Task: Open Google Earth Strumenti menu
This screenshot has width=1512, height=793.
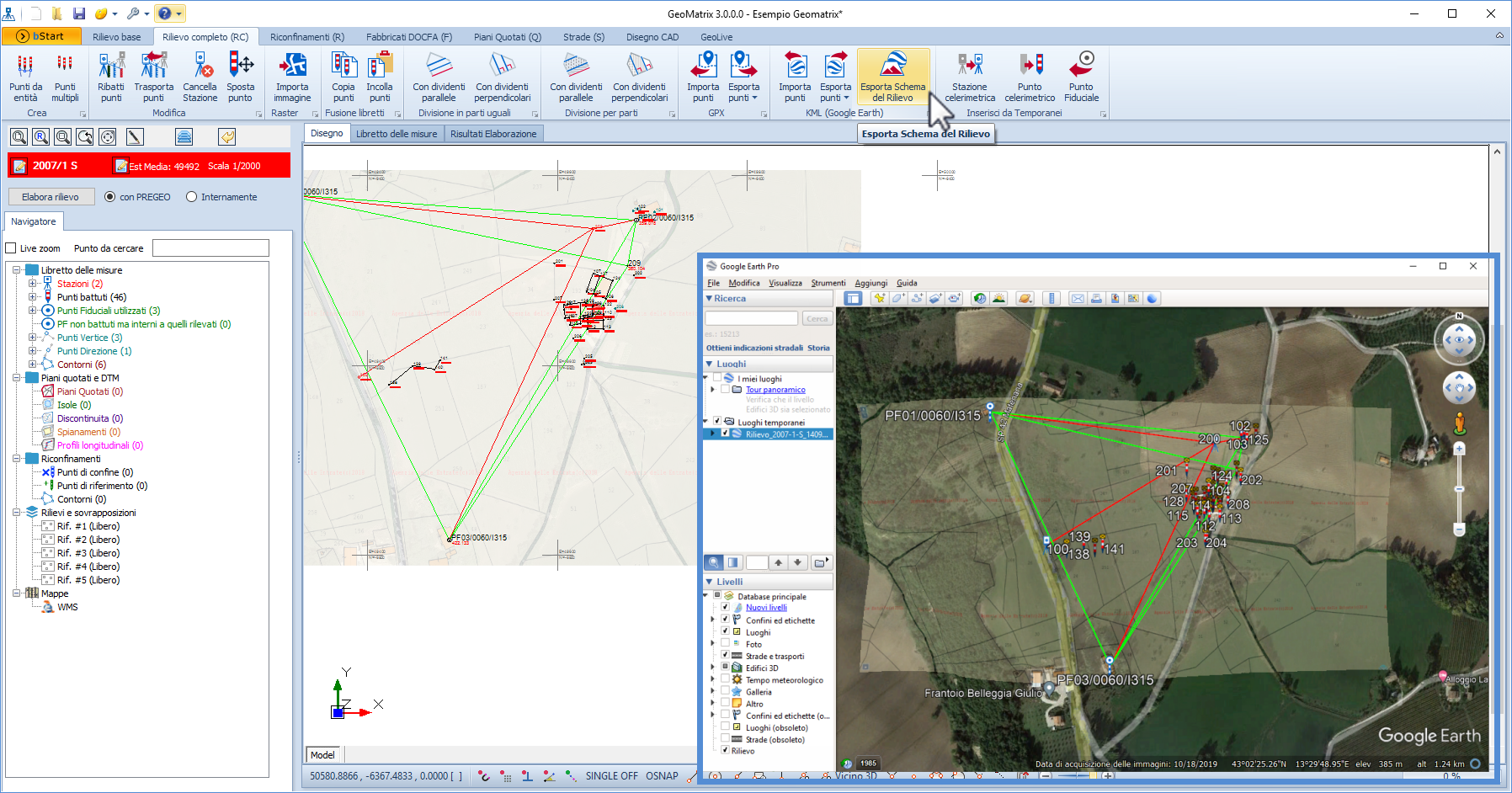Action: point(828,283)
